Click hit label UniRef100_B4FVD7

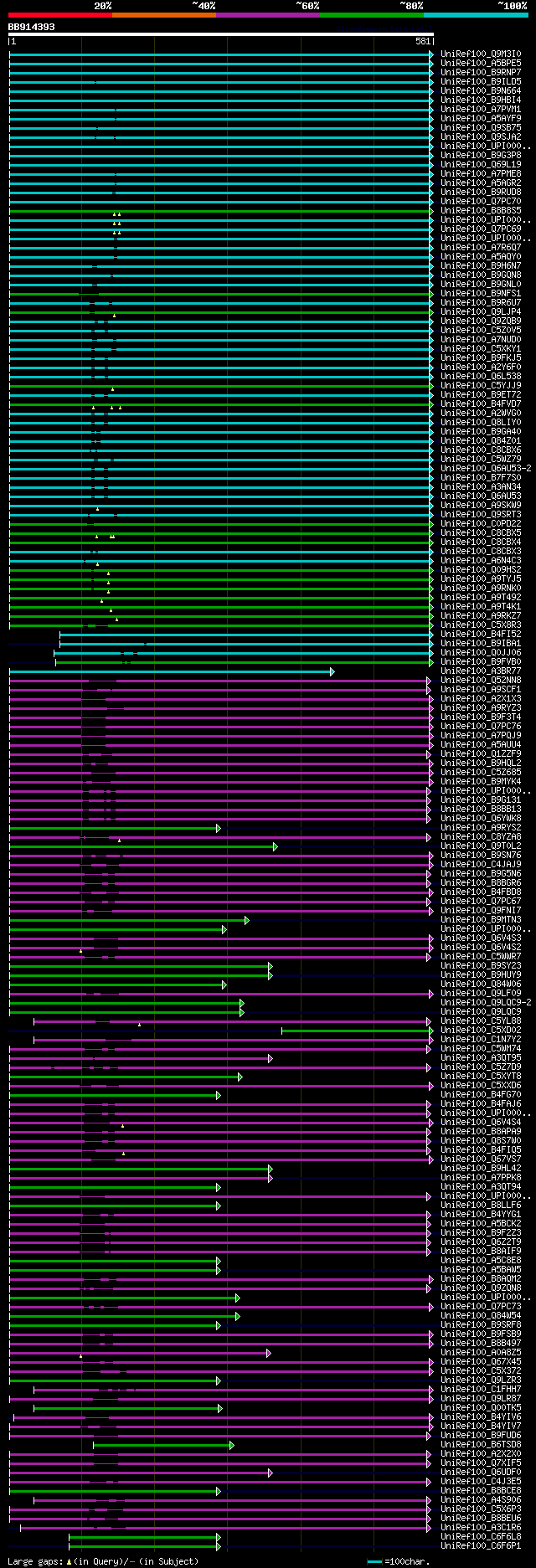click(481, 404)
